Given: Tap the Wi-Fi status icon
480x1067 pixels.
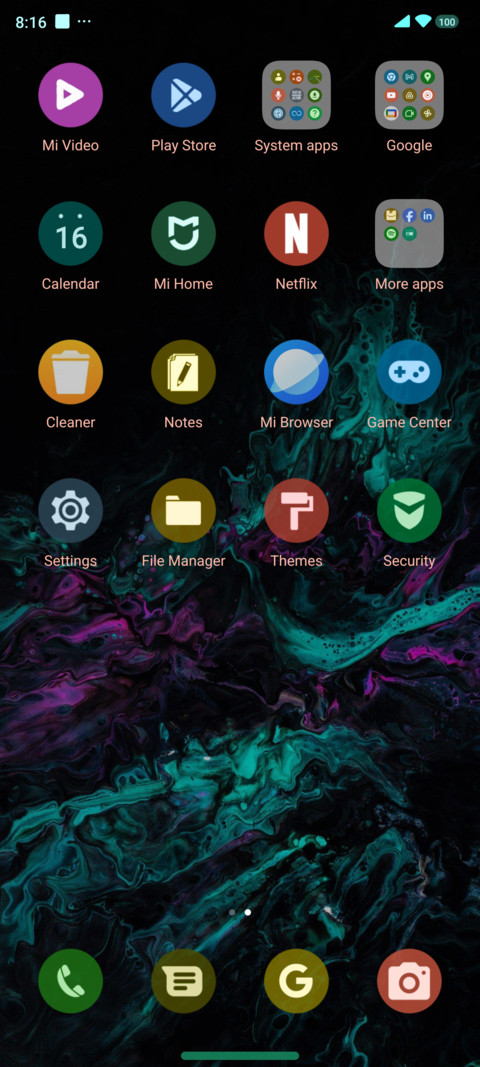Looking at the screenshot, I should [423, 22].
